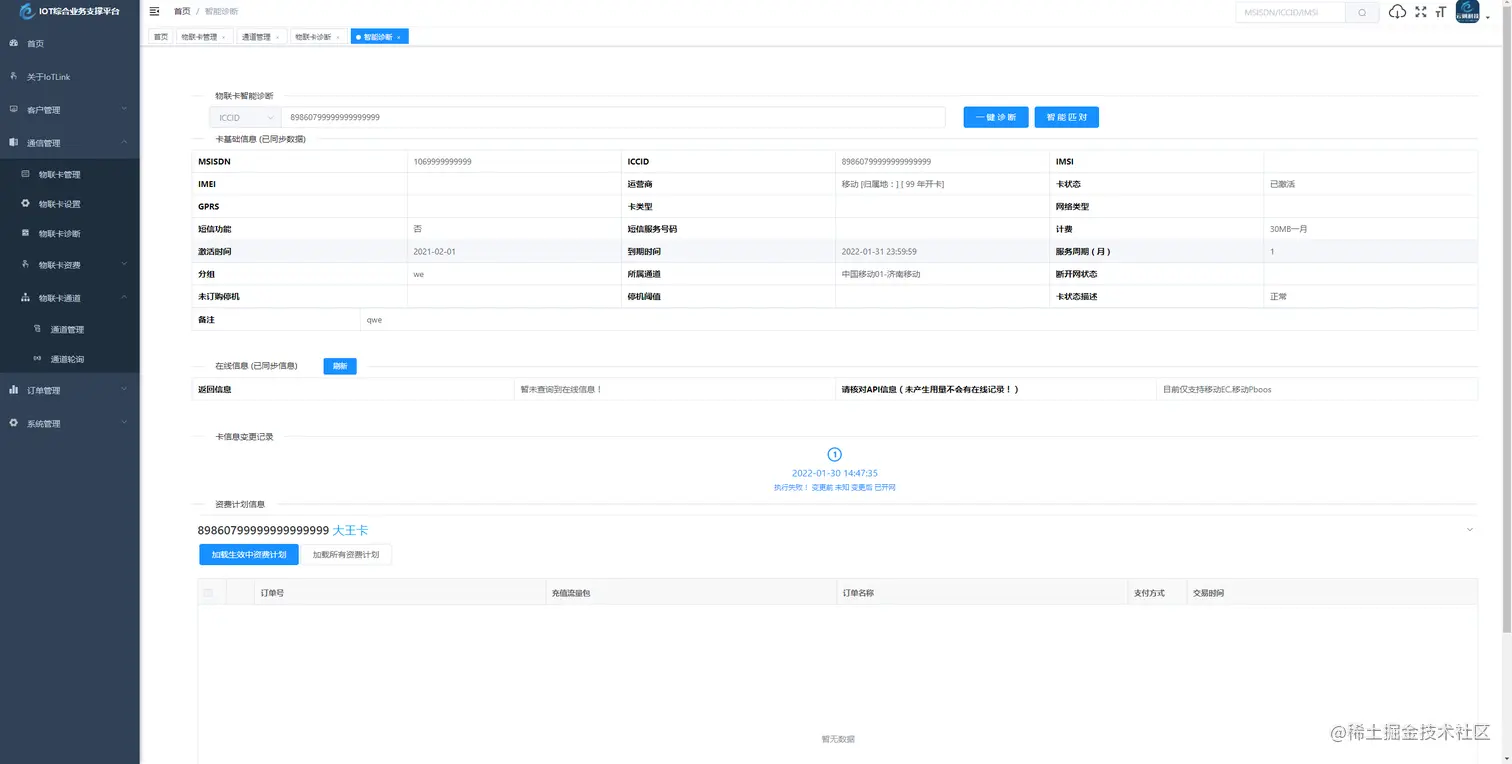Focus the ICCID number input field
Screen dimensions: 1512x764
tap(613, 117)
